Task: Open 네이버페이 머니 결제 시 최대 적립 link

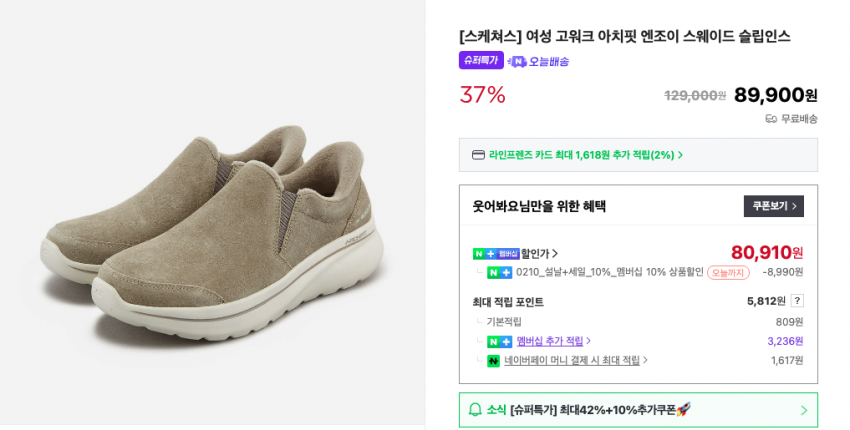Action: 575,361
